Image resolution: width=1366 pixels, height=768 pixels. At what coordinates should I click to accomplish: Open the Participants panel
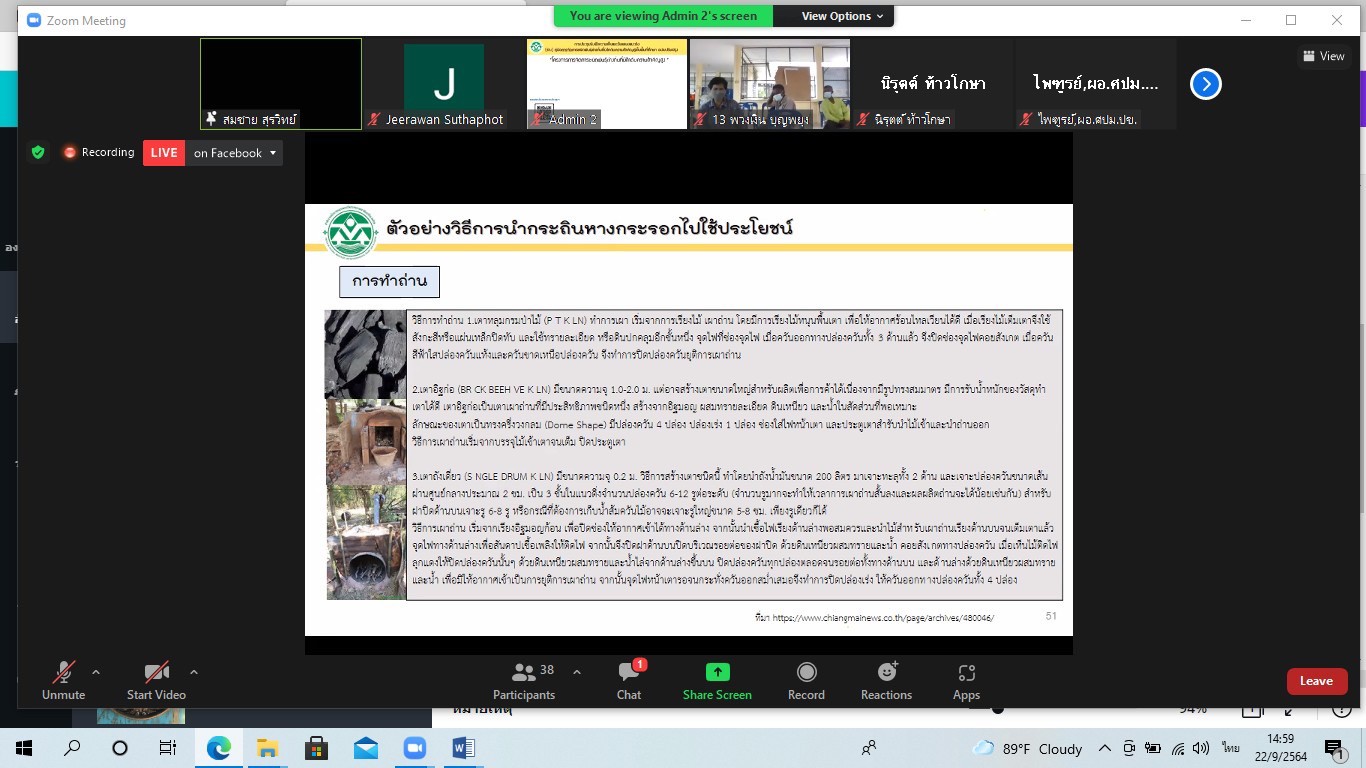(x=524, y=680)
